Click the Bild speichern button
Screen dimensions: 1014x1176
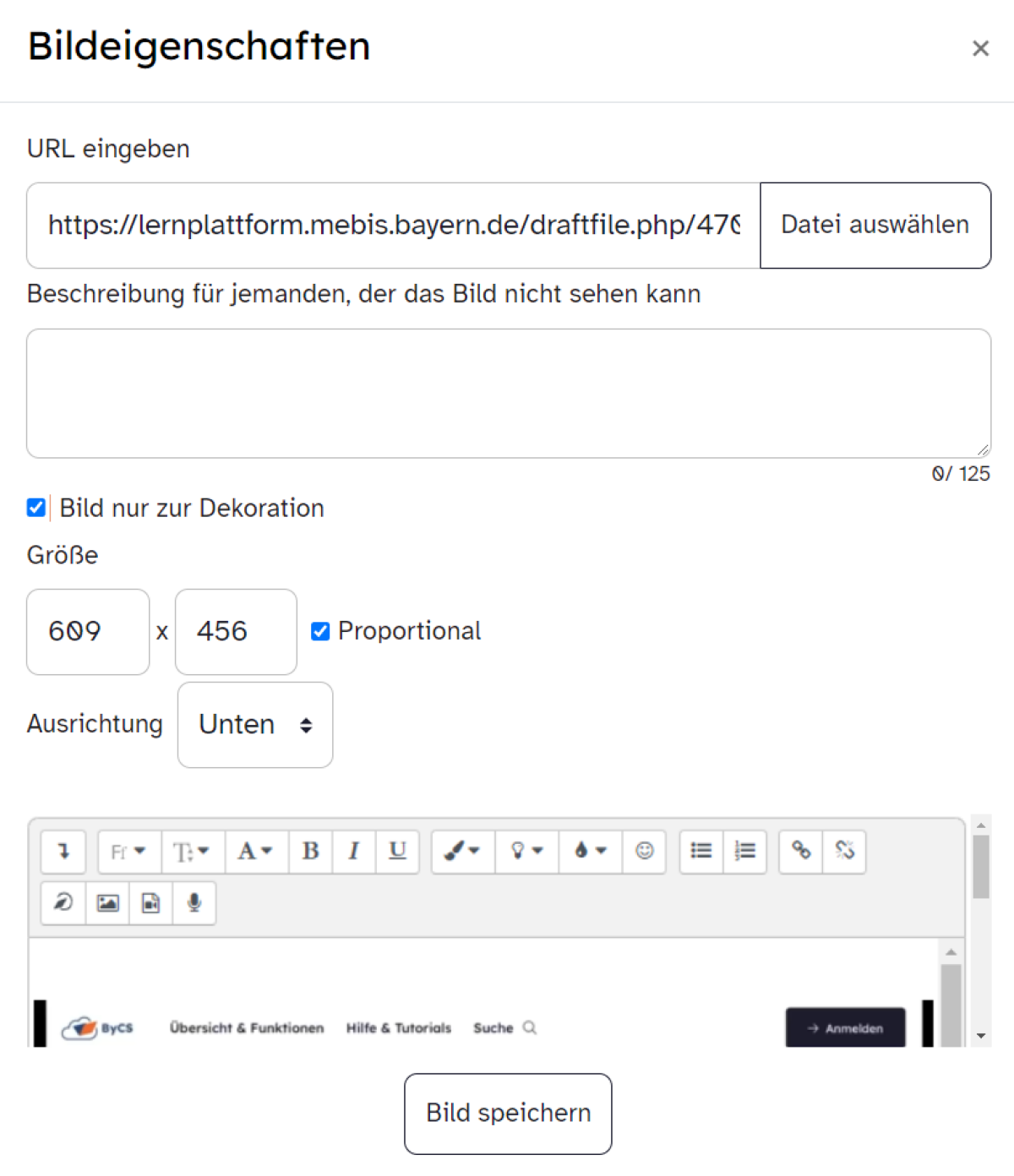508,1113
